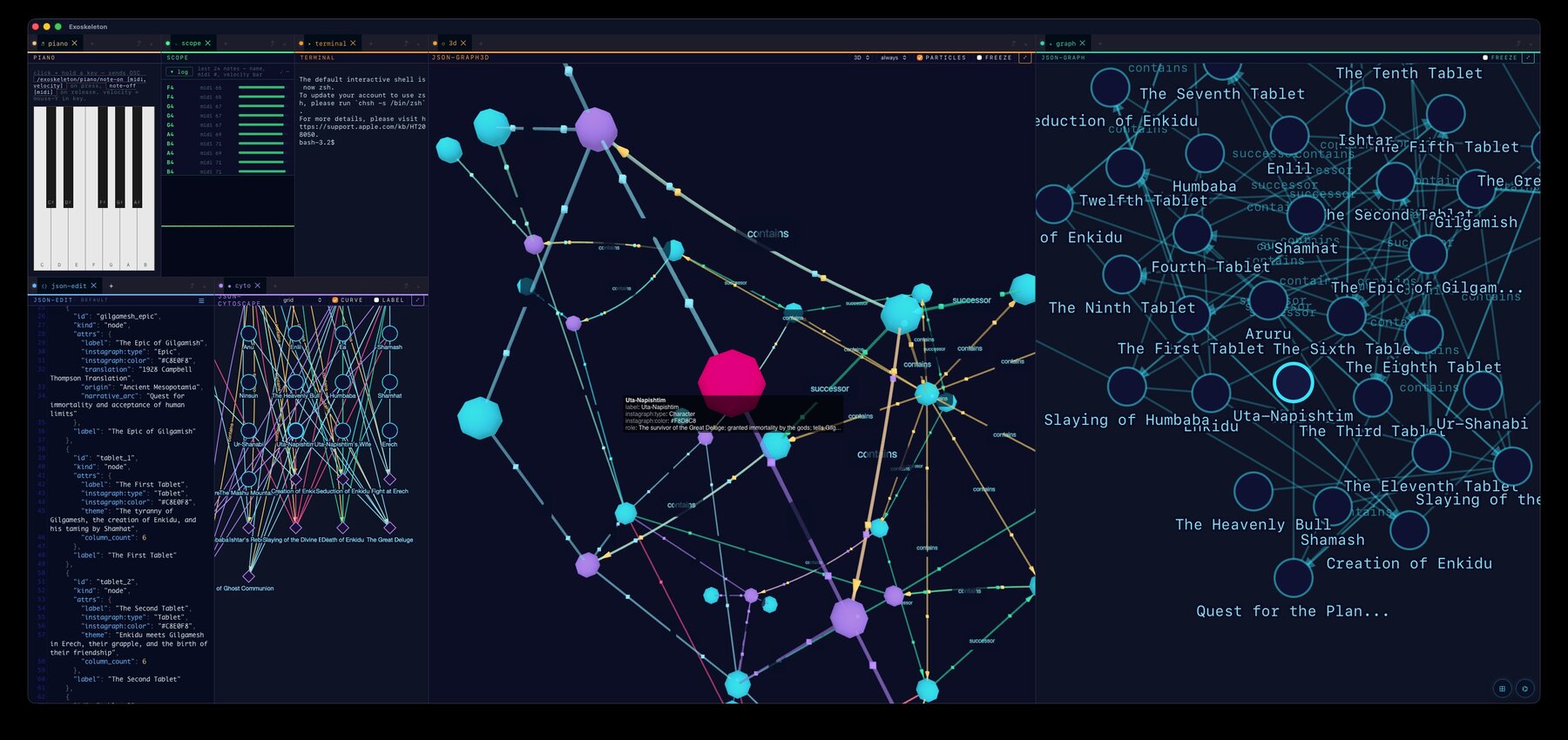Click the "gilgamesh_epic" id value in json-edit
Image resolution: width=1568 pixels, height=740 pixels.
127,316
